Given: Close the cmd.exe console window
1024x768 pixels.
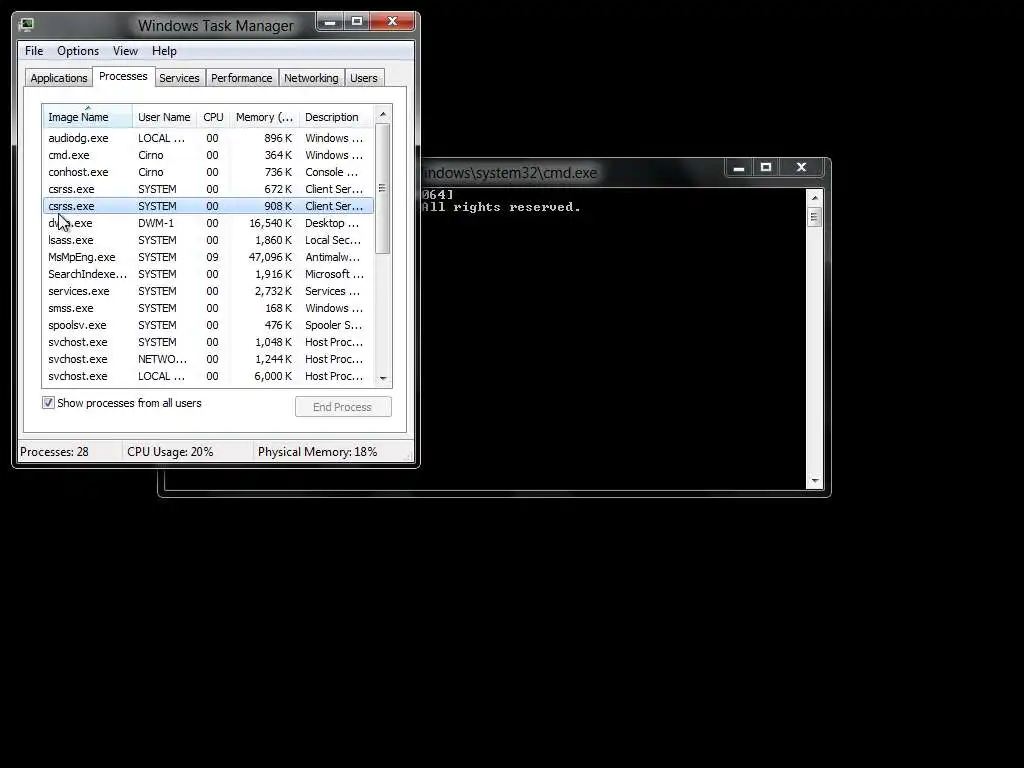Looking at the screenshot, I should pyautogui.click(x=802, y=168).
